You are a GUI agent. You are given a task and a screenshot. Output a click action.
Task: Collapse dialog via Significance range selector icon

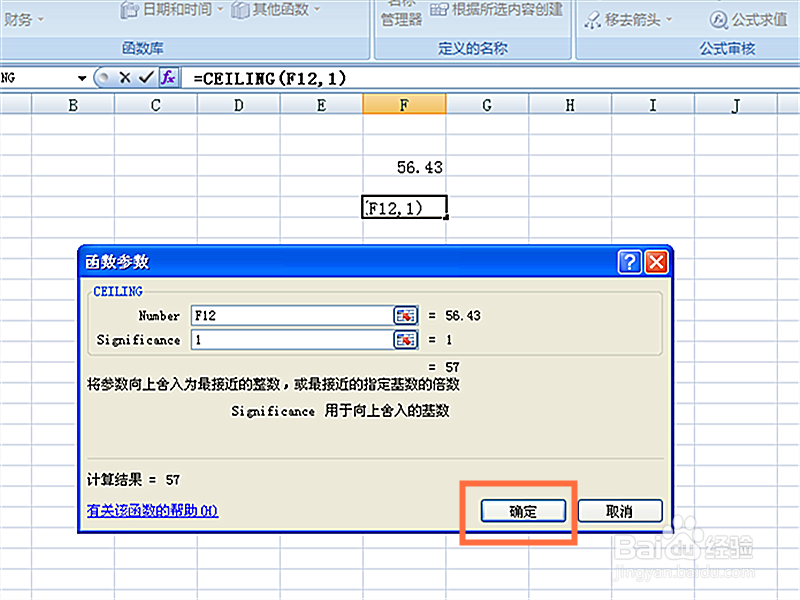pyautogui.click(x=406, y=340)
